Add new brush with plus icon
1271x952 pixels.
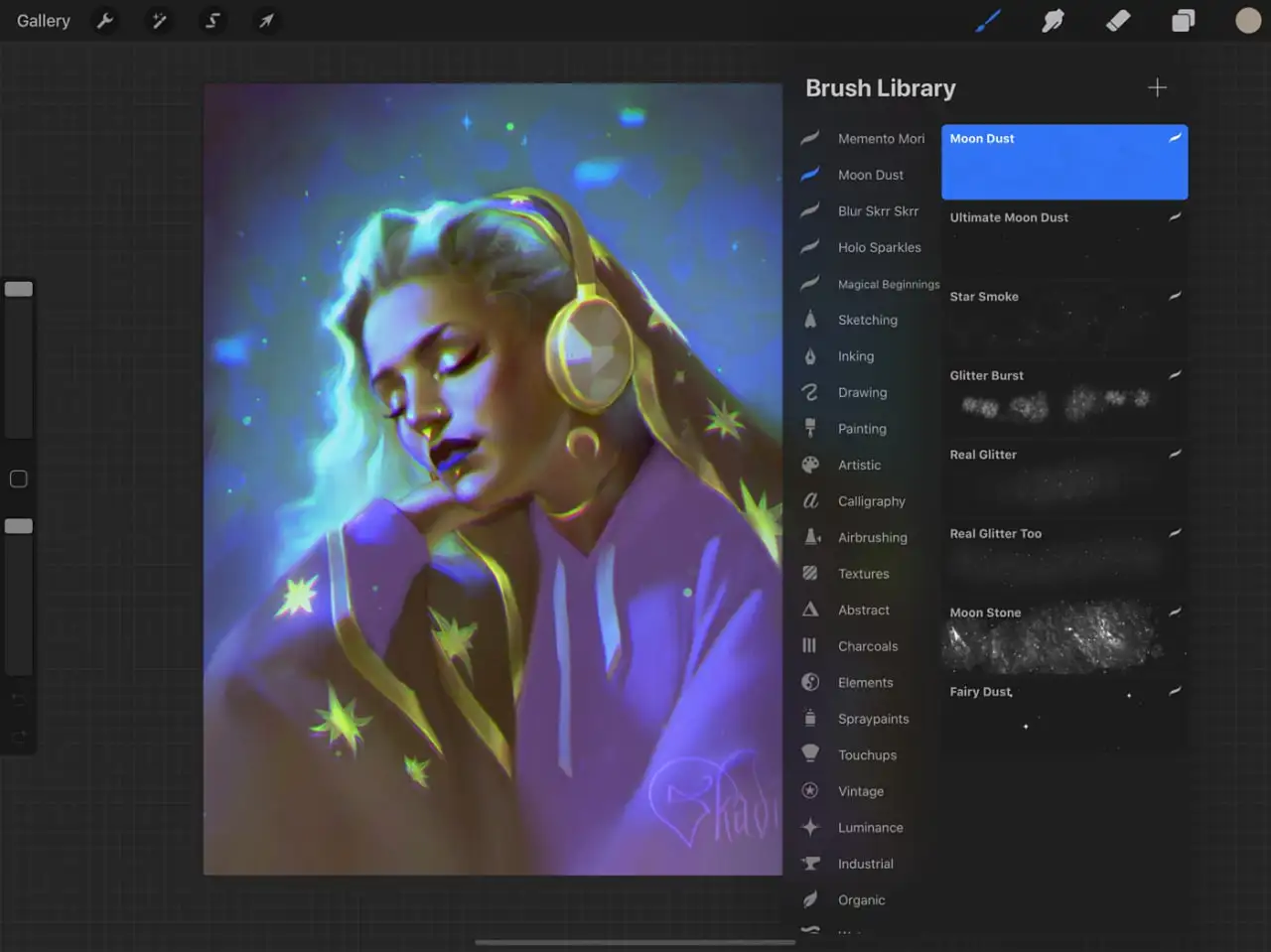(x=1157, y=88)
